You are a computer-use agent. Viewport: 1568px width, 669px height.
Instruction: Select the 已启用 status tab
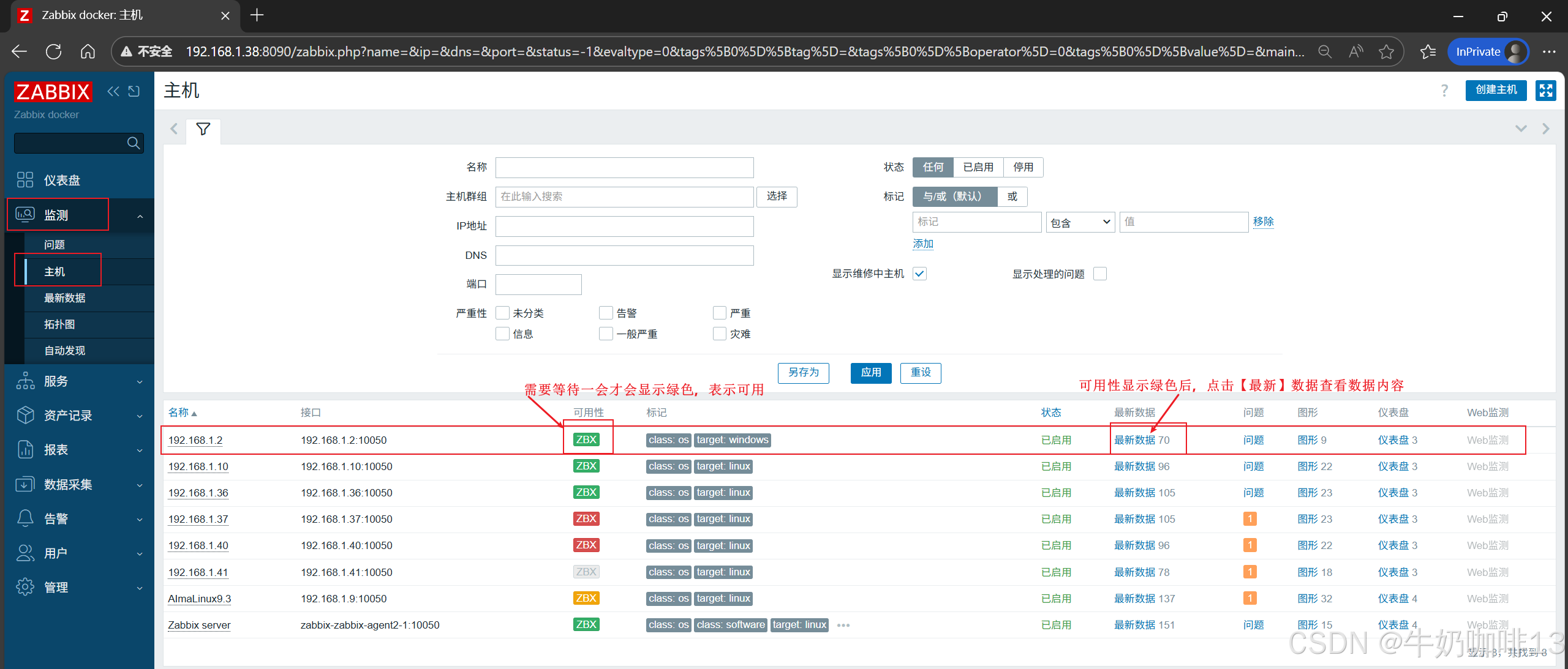pyautogui.click(x=978, y=167)
